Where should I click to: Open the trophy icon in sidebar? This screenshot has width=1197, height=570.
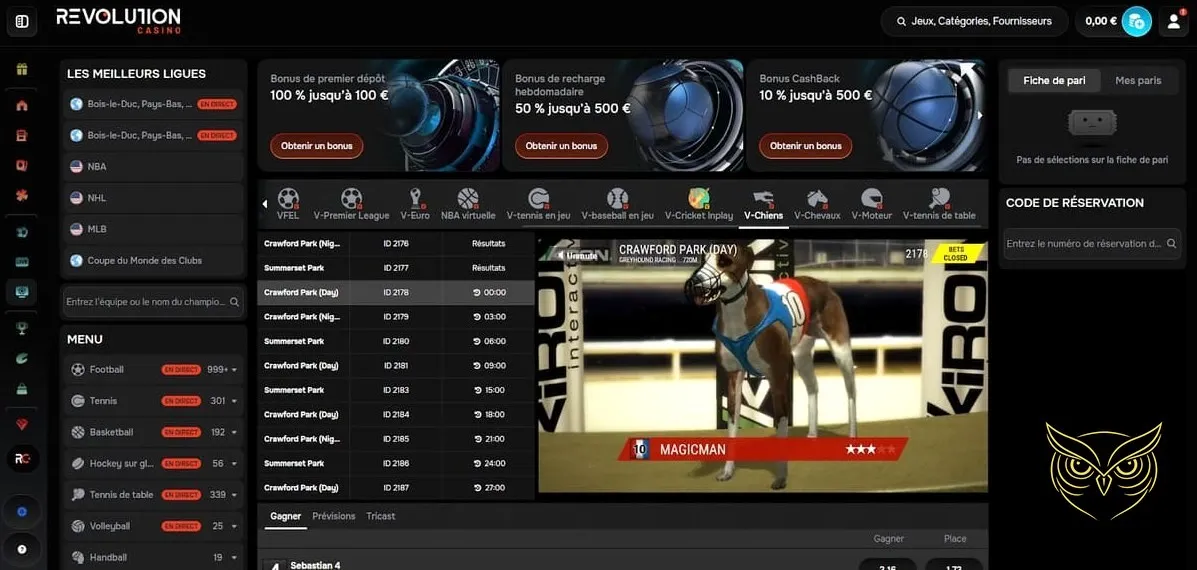click(x=22, y=328)
